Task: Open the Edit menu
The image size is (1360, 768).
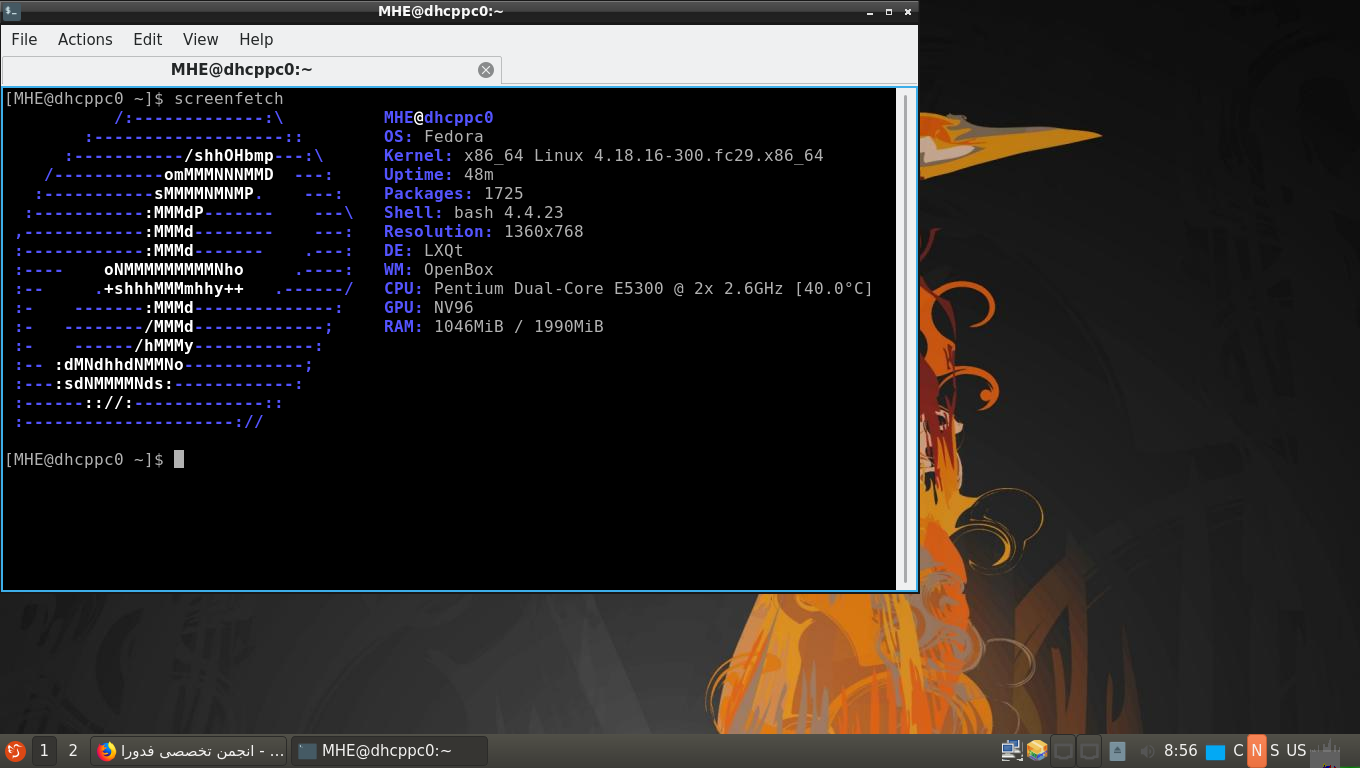Action: point(147,39)
